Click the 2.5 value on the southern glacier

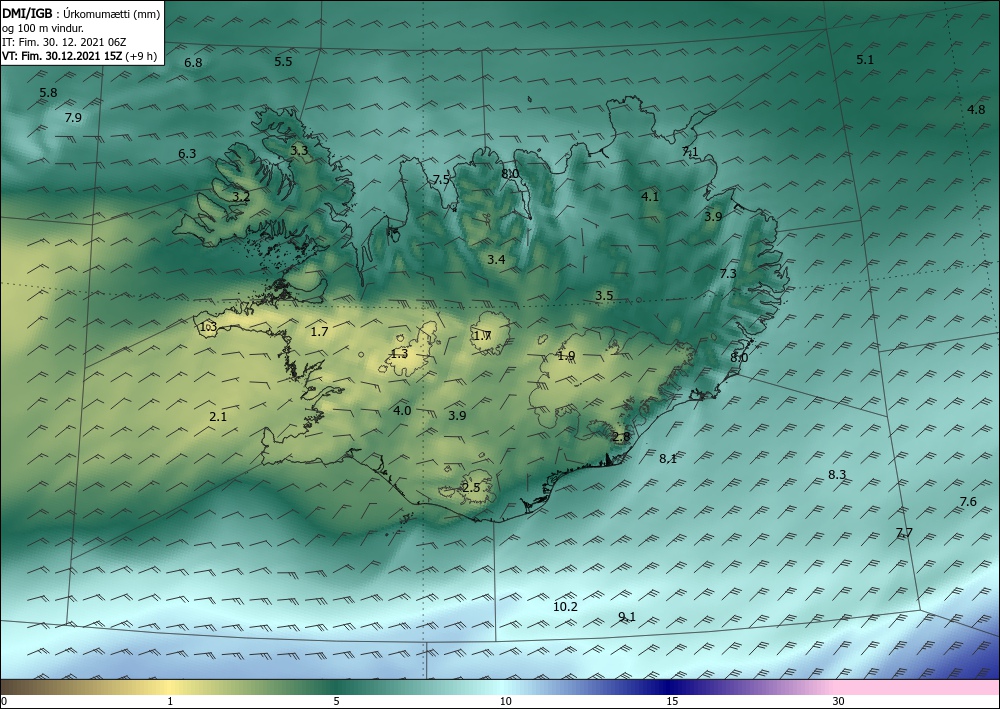pyautogui.click(x=471, y=488)
